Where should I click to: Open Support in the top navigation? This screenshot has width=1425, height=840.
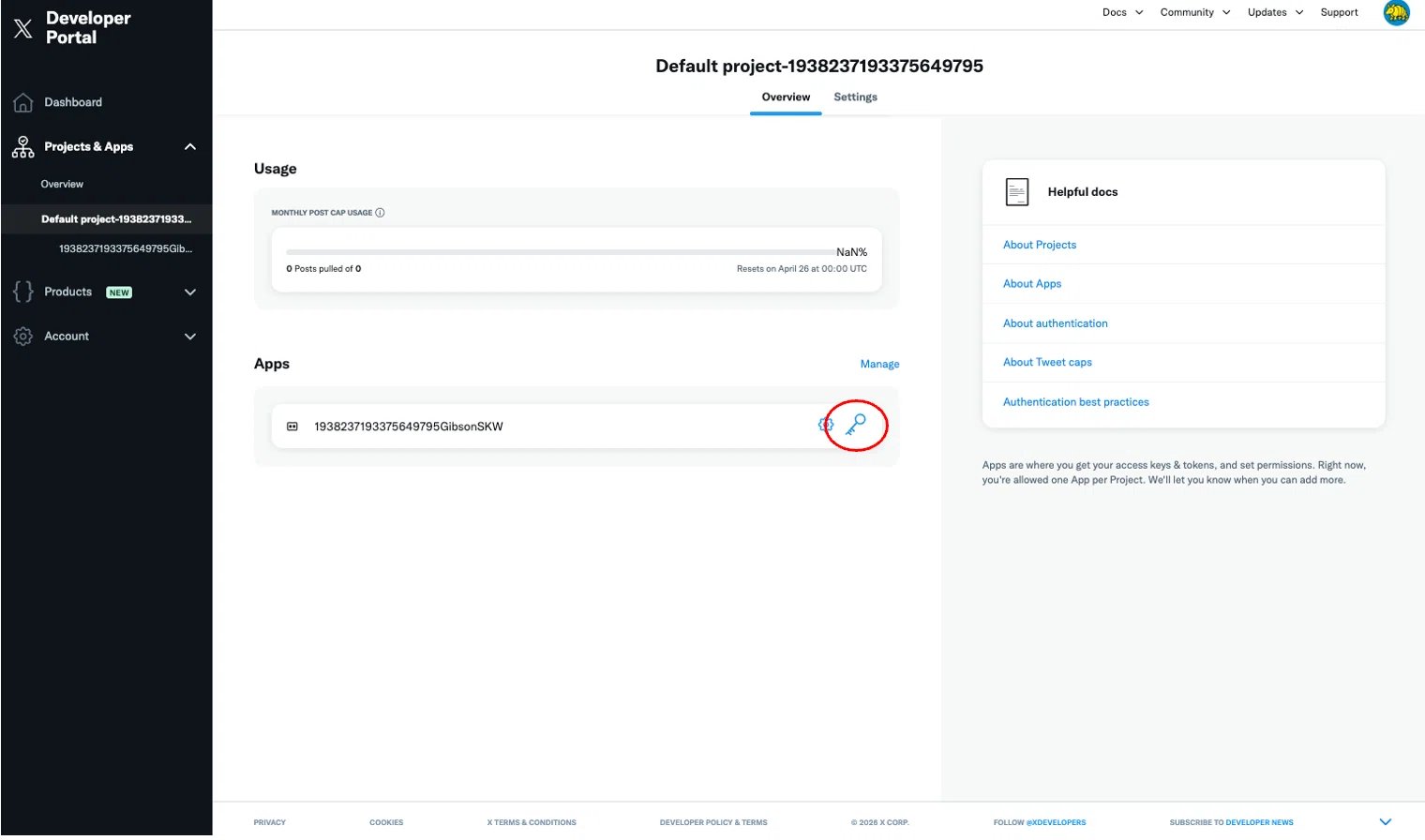coord(1339,12)
